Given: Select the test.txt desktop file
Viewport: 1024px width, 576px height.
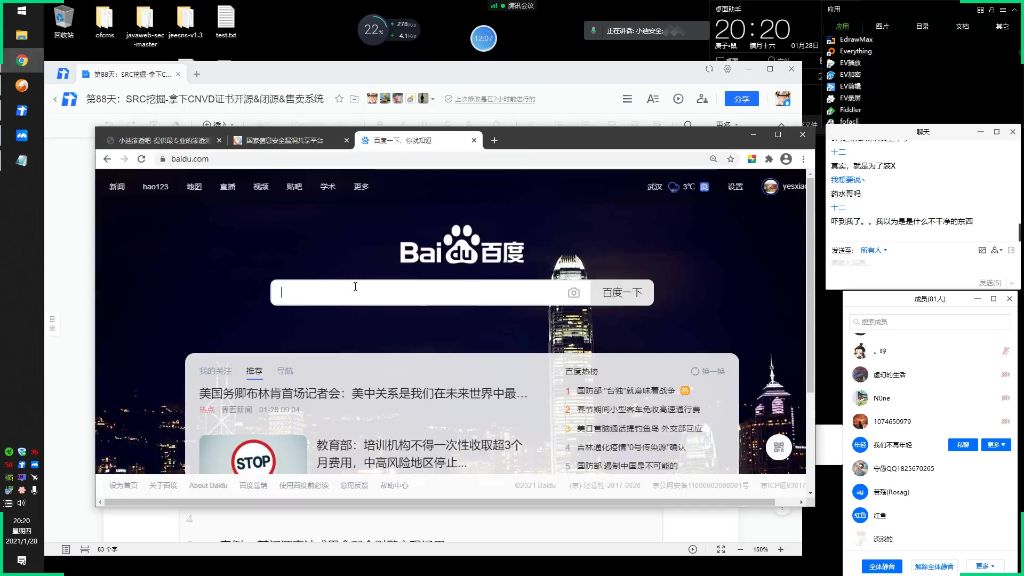Looking at the screenshot, I should [226, 22].
